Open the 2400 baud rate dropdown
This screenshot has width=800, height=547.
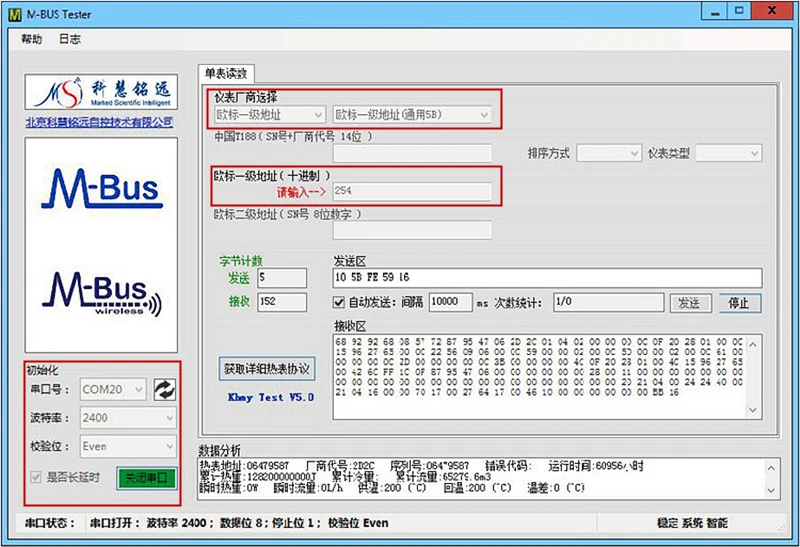pyautogui.click(x=129, y=418)
